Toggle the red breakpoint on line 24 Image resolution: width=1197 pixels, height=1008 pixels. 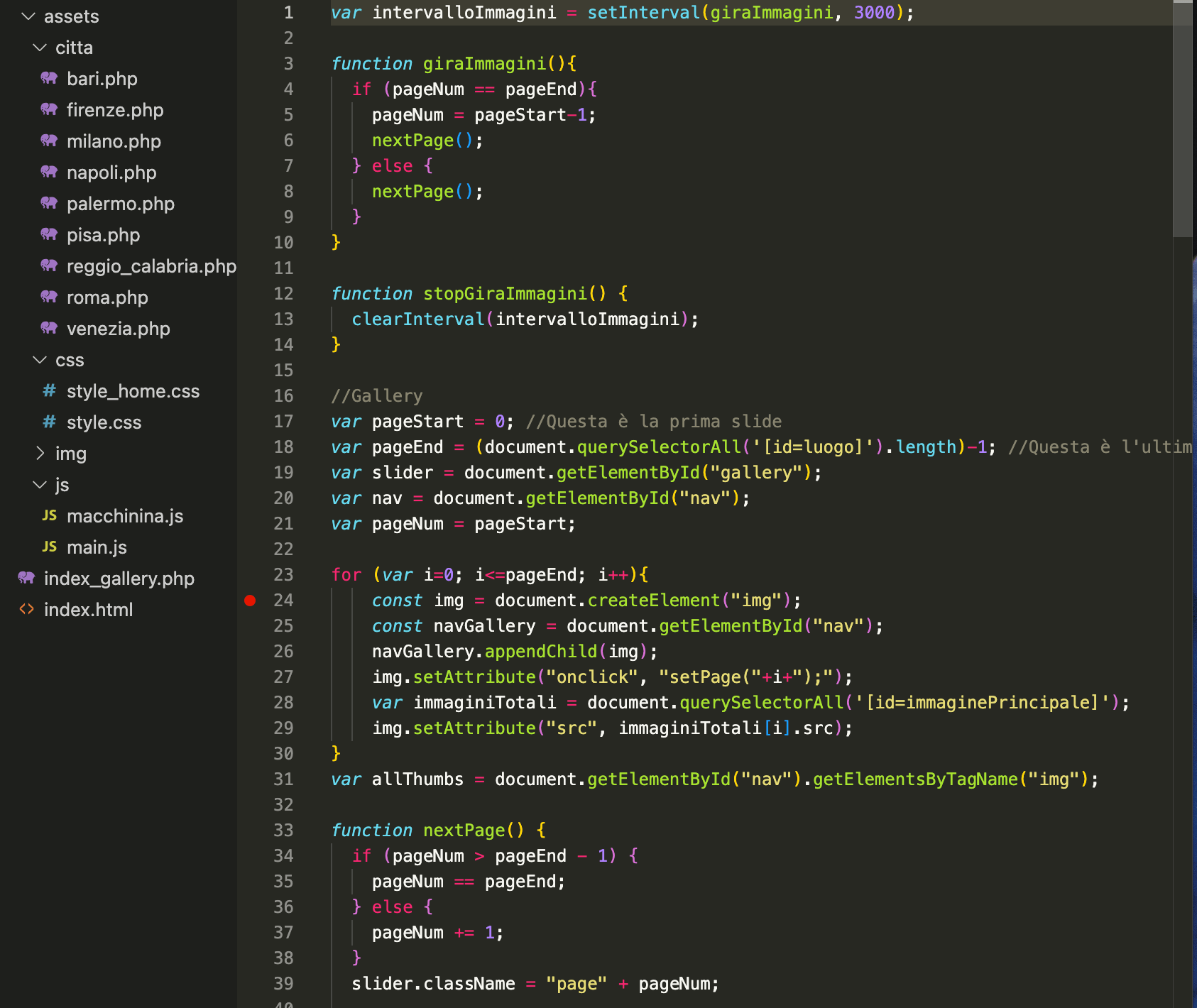[x=250, y=601]
